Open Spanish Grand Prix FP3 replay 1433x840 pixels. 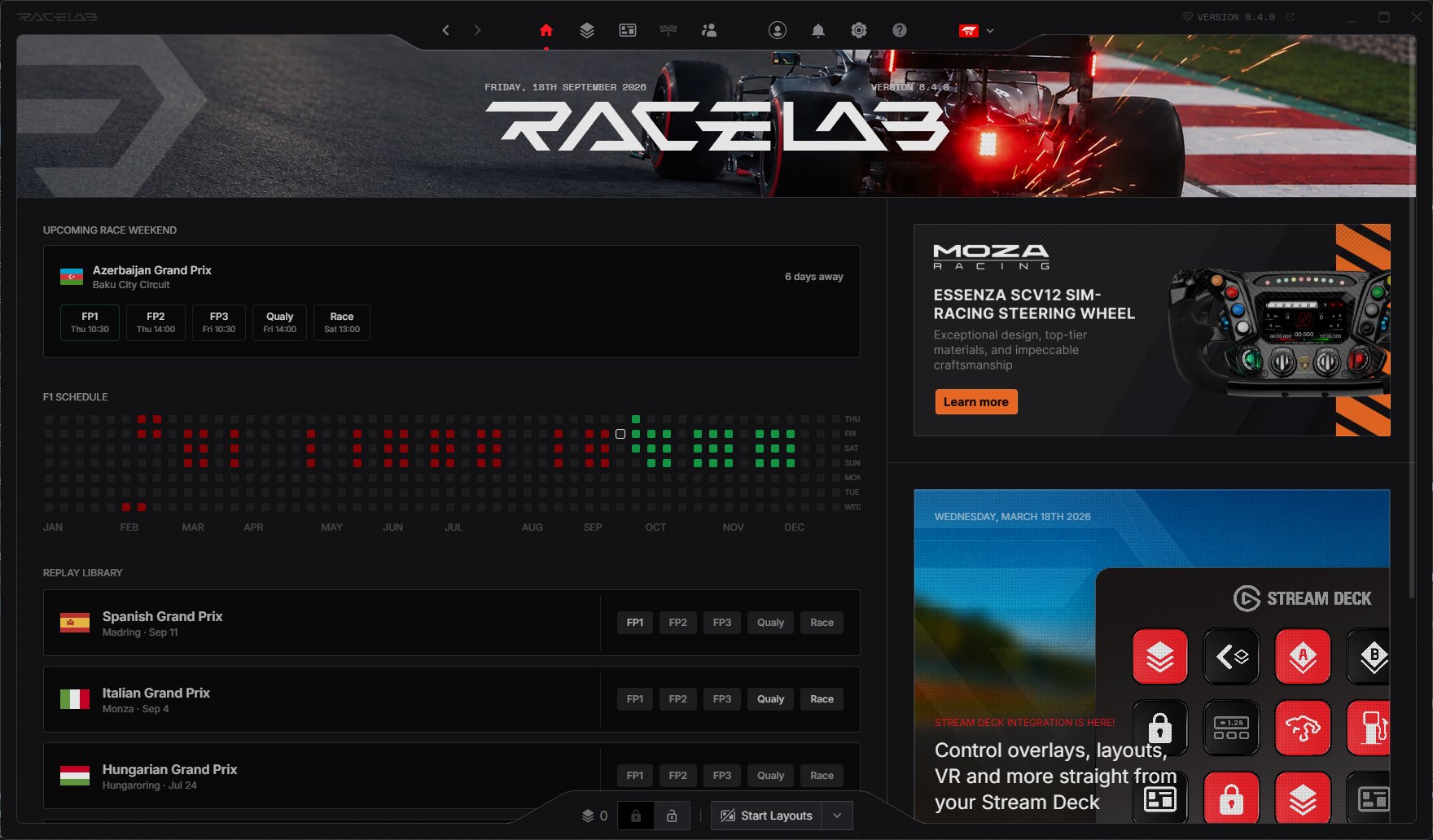pos(722,623)
